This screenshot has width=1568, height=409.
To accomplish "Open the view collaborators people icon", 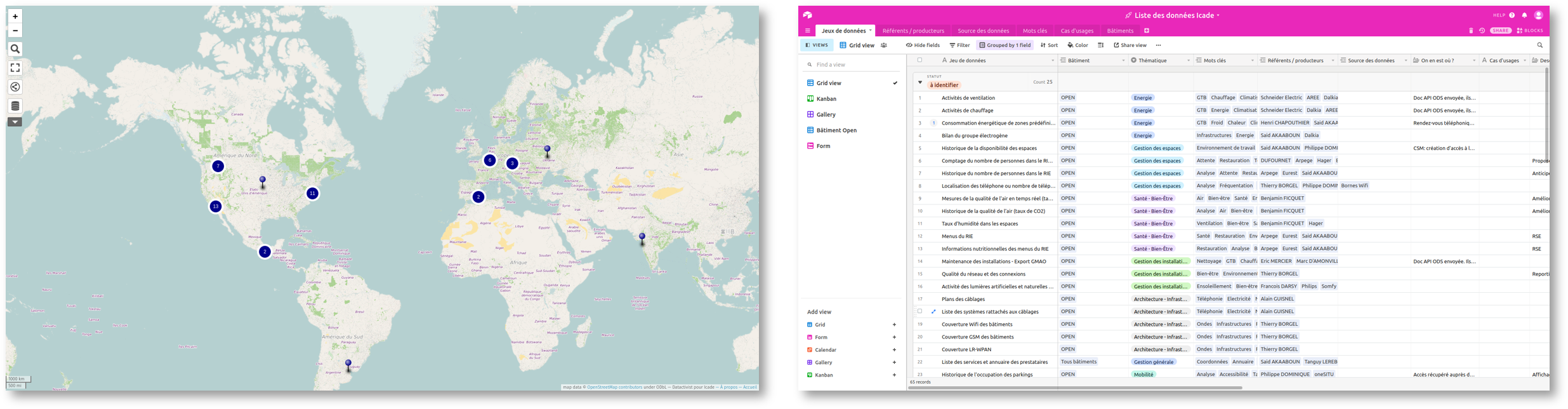I will pos(884,45).
